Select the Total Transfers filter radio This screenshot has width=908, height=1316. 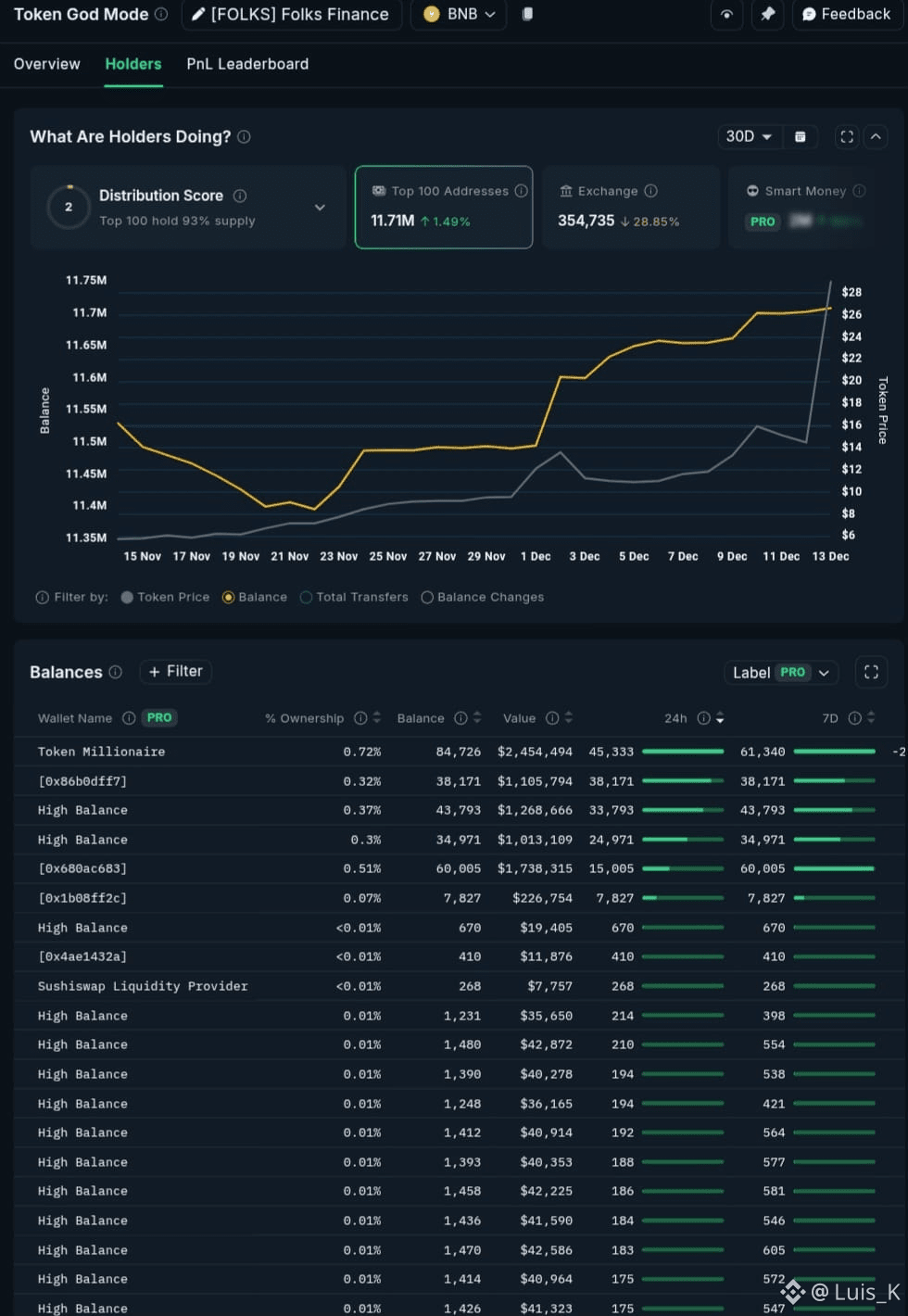click(x=306, y=598)
